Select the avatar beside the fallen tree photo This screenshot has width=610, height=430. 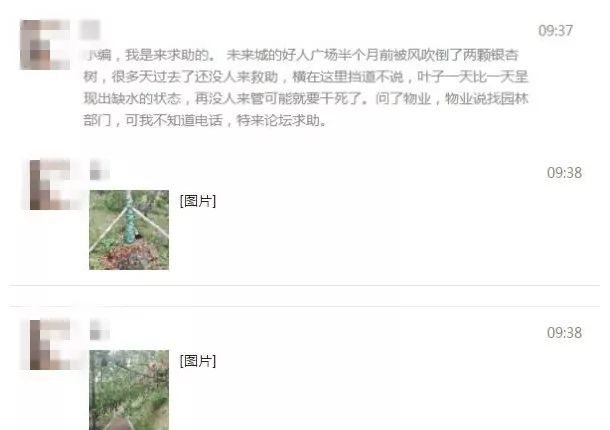[51, 344]
